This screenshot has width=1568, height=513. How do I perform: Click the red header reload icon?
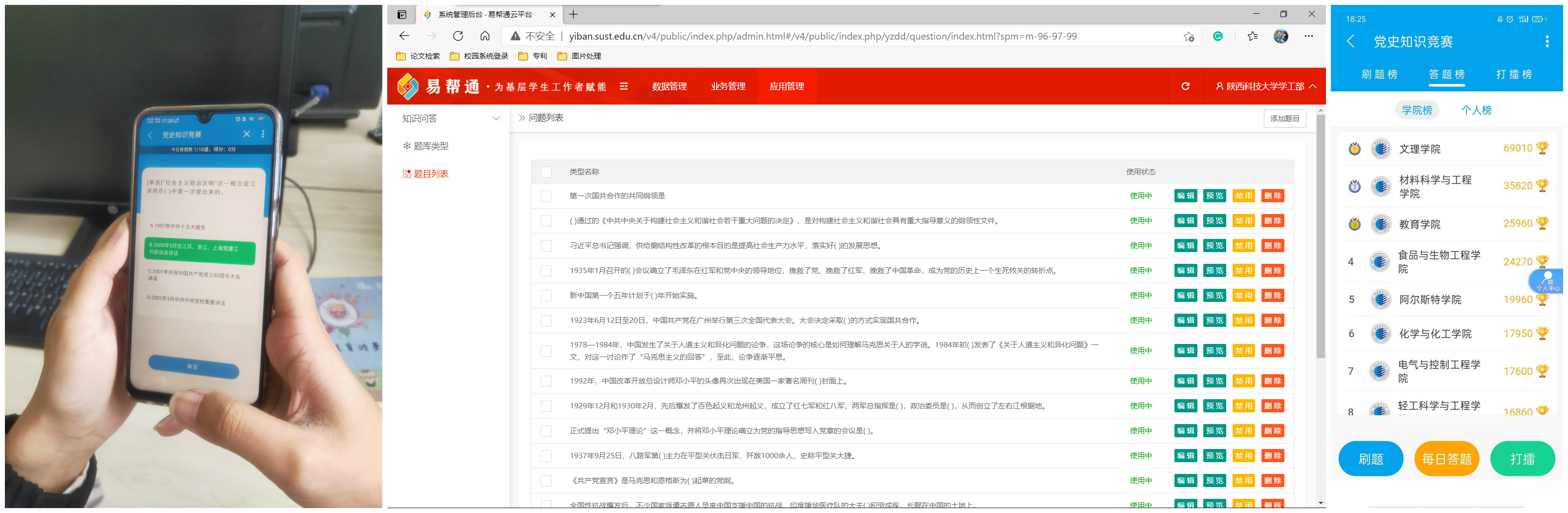pos(1185,86)
